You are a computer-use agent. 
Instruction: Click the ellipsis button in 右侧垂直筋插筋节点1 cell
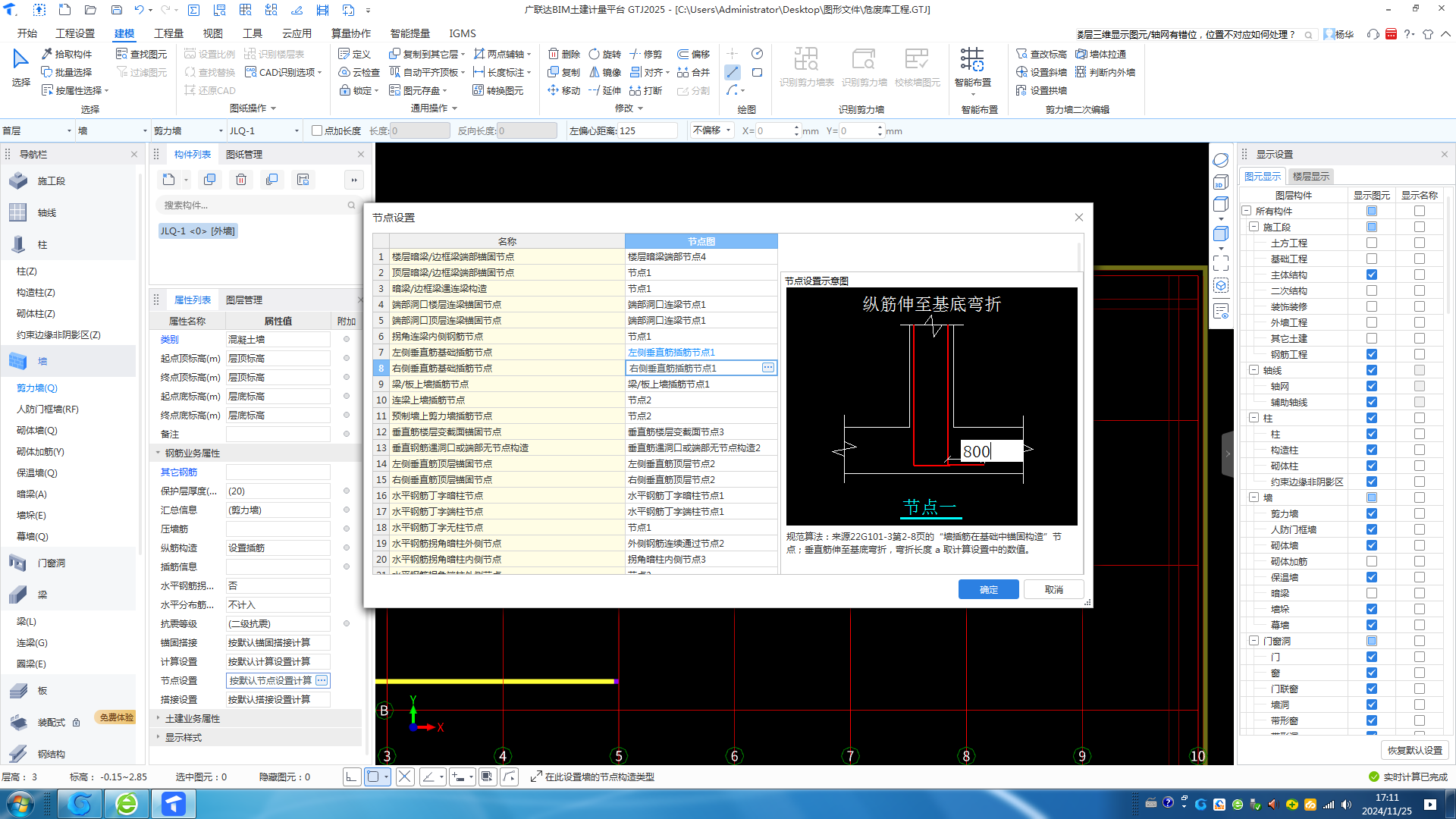click(x=767, y=368)
